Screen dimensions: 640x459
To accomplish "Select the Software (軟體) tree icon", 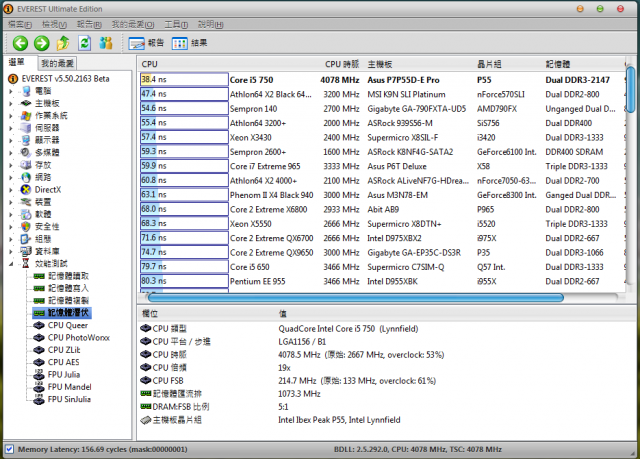I will [x=26, y=214].
